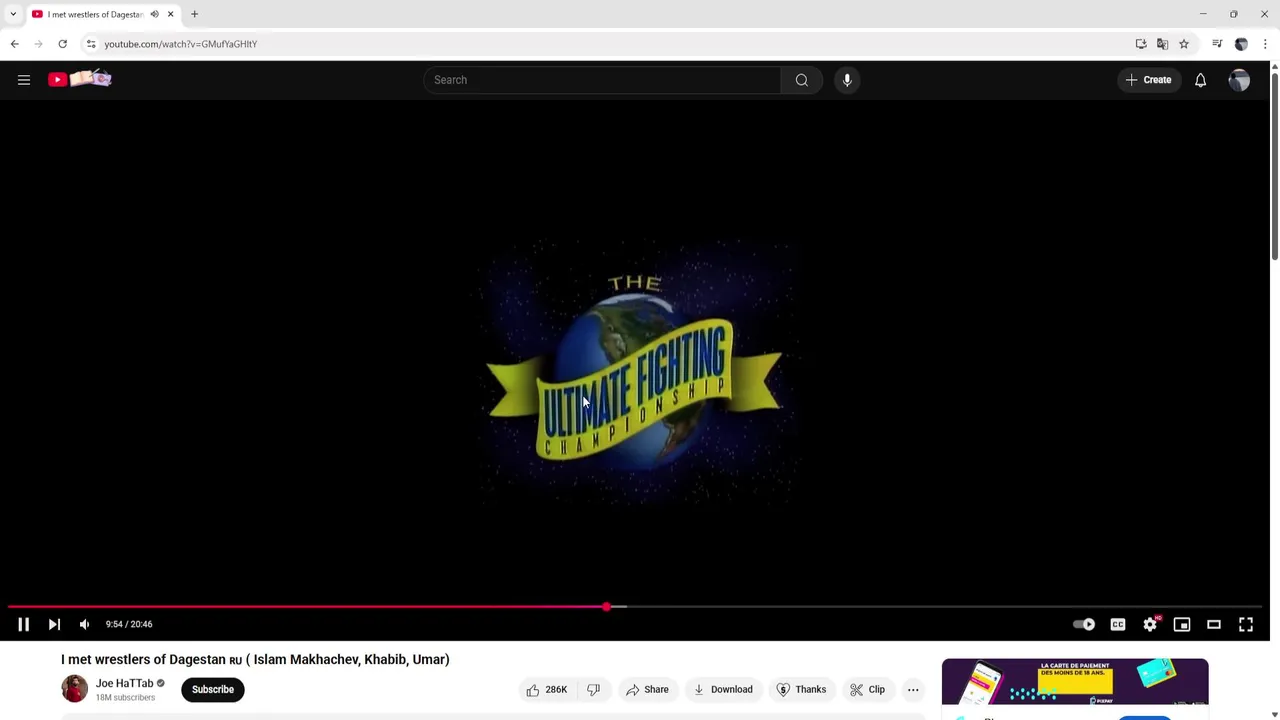
Task: Translate this page icon
Action: click(x=1162, y=44)
